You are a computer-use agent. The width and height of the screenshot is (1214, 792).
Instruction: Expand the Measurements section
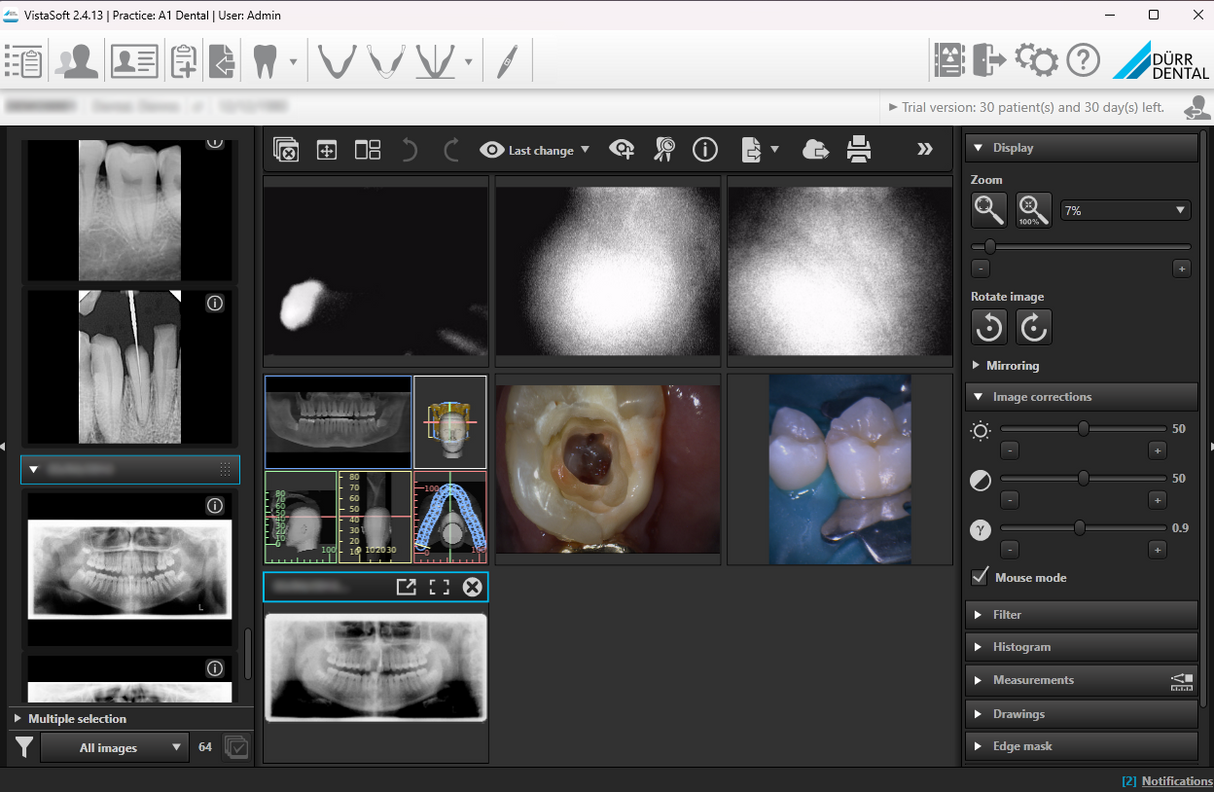click(x=1032, y=680)
